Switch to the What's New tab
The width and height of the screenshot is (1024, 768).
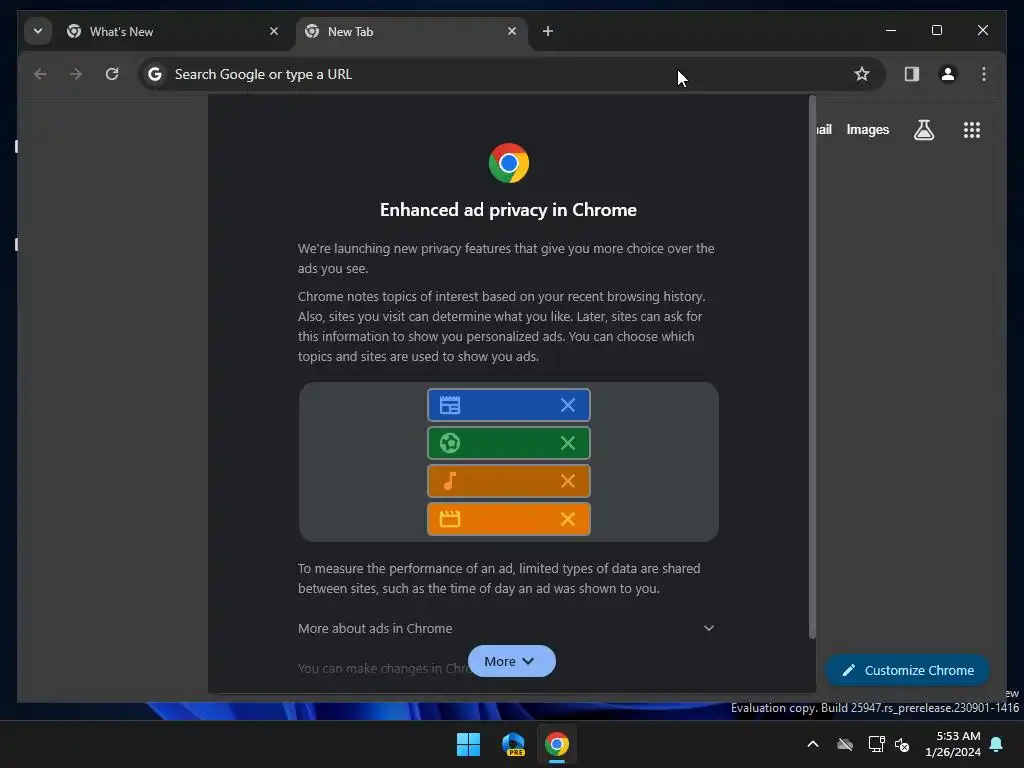point(173,31)
